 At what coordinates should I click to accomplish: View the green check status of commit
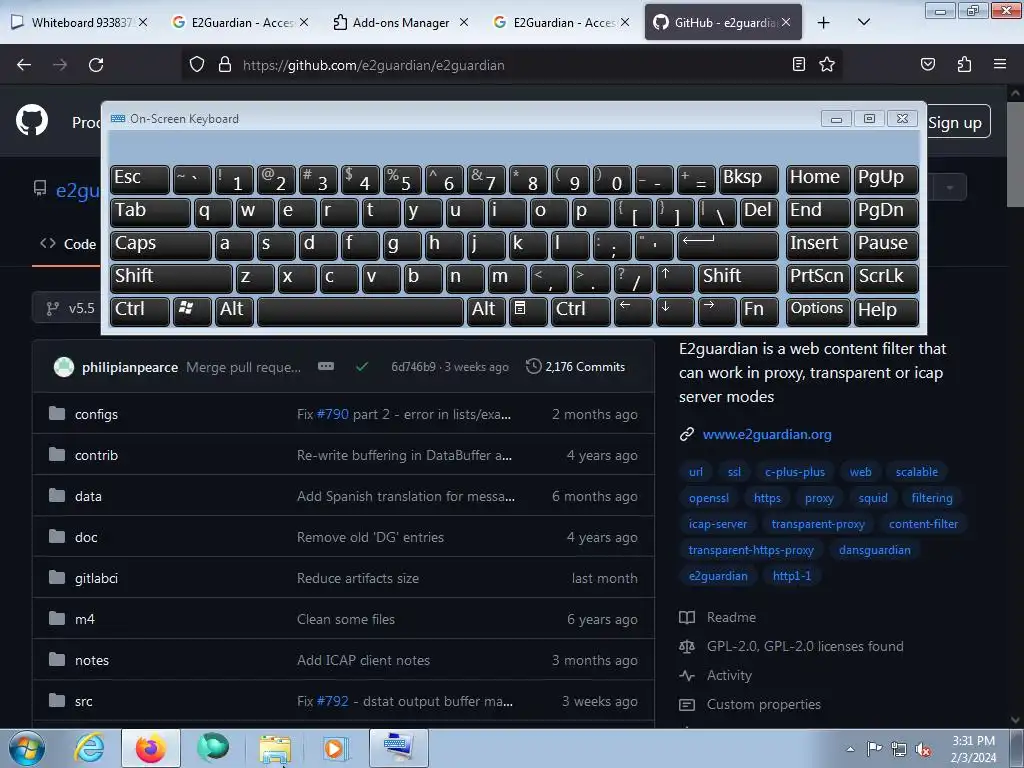click(x=362, y=367)
